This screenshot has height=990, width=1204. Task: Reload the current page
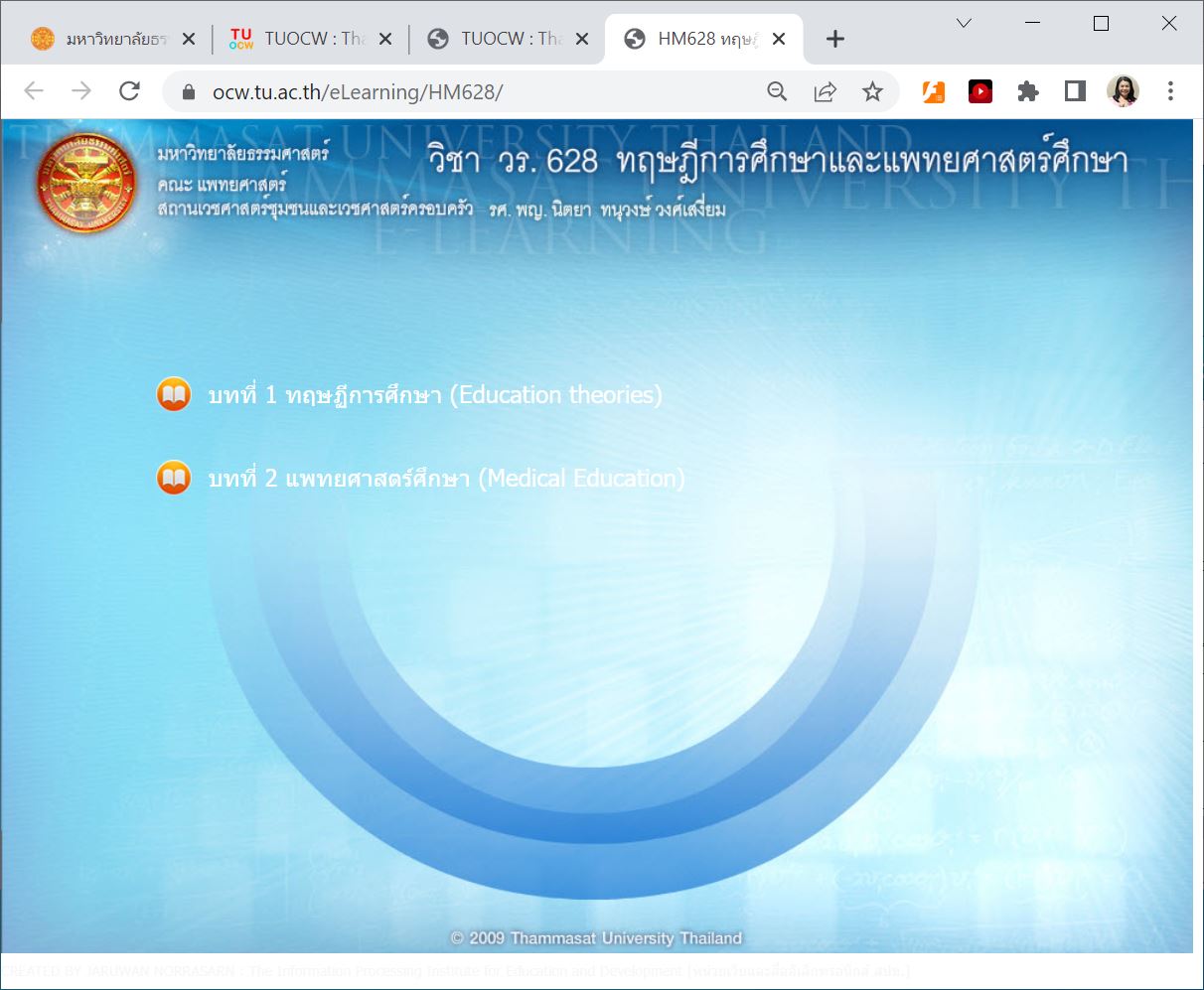click(x=129, y=91)
